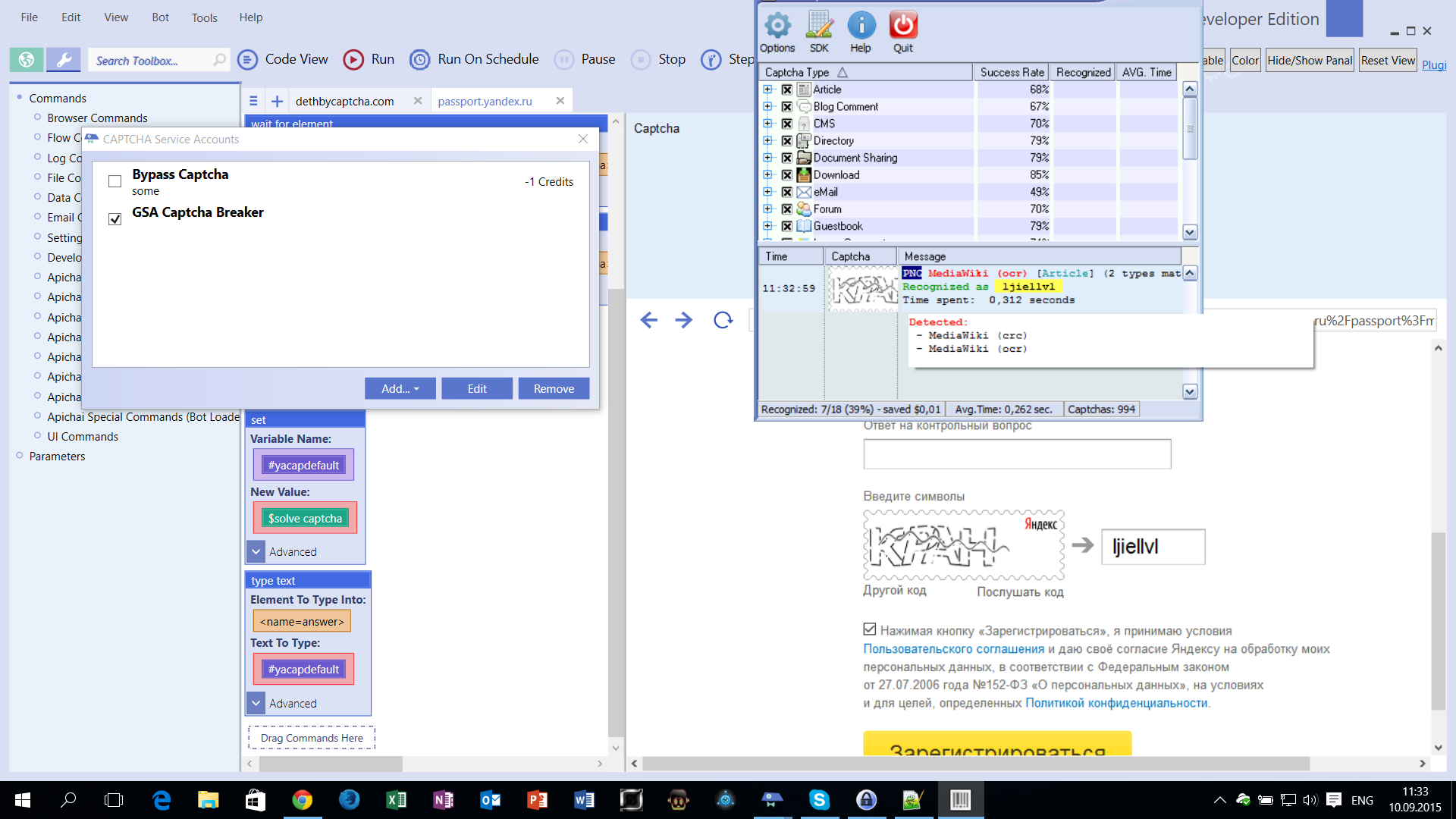Open Chrome from the taskbar
The height and width of the screenshot is (819, 1456).
302,800
